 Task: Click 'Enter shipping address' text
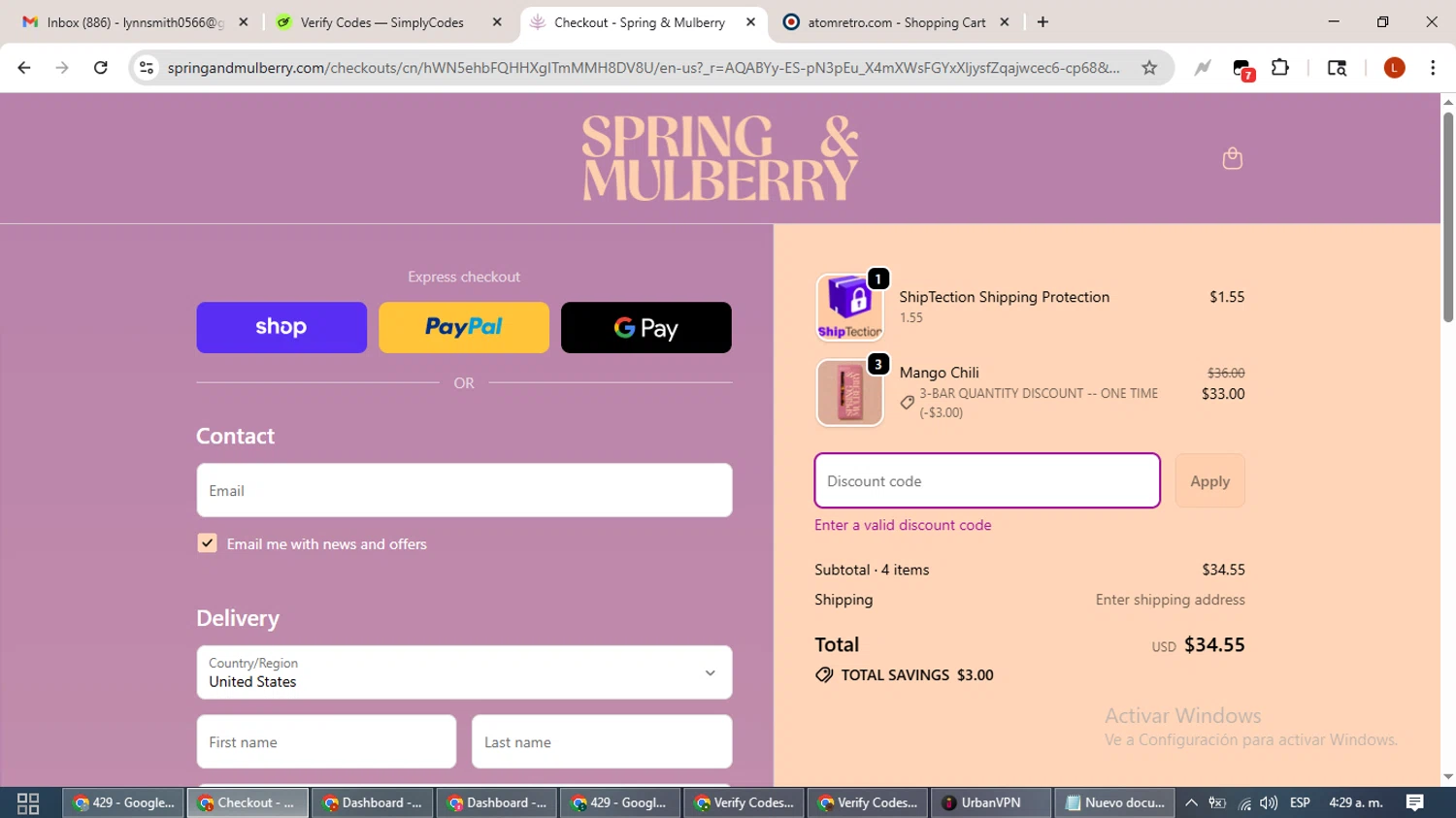[1170, 600]
